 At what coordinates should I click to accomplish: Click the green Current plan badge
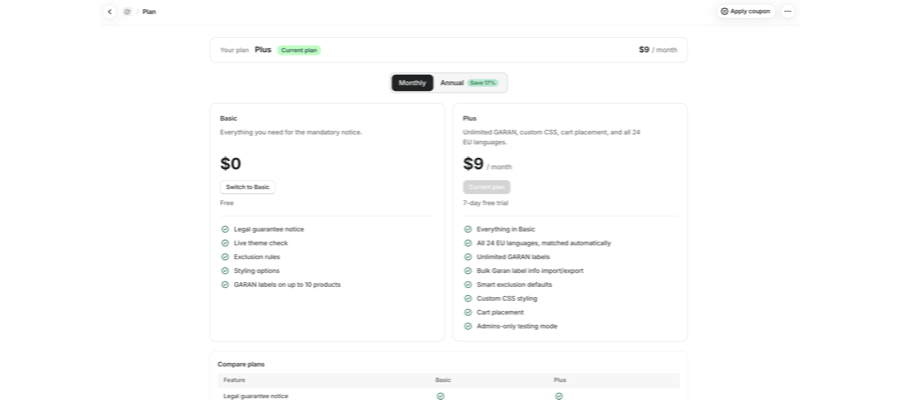[x=299, y=51]
